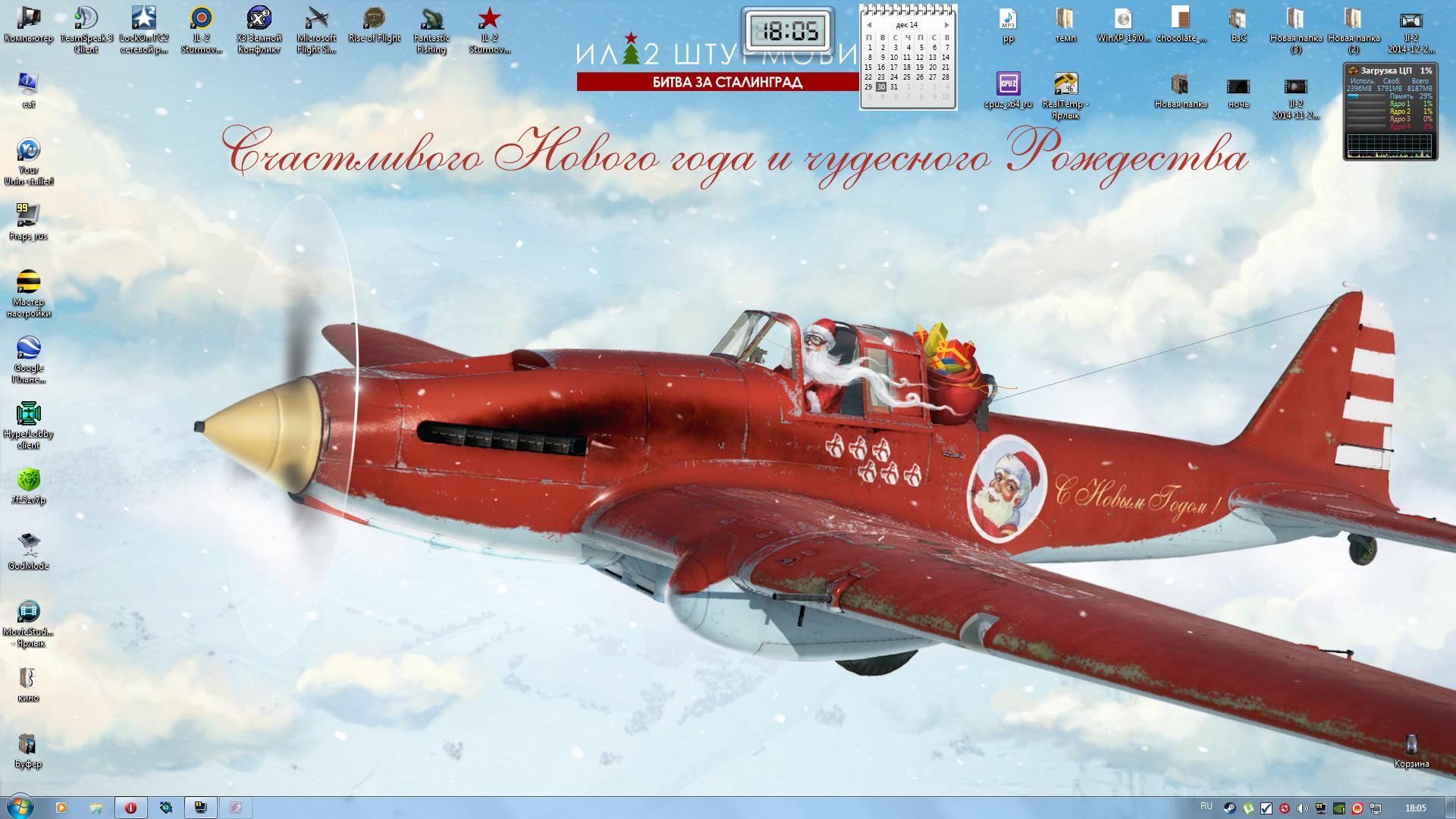
Task: Open the Windows Start menu
Action: [x=19, y=807]
